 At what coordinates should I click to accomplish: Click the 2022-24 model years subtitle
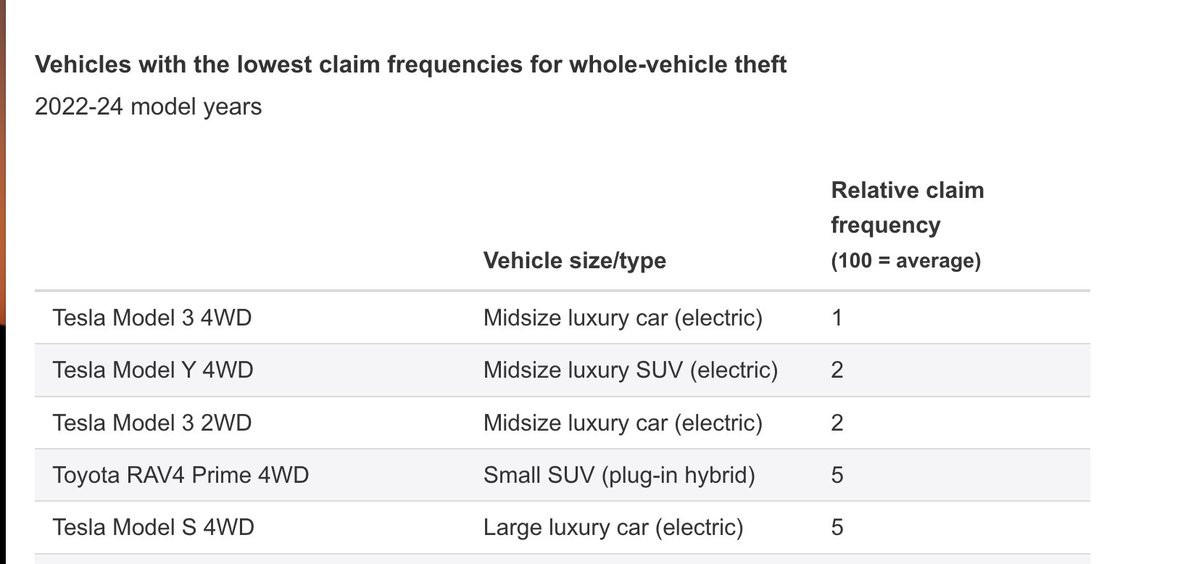(x=148, y=107)
